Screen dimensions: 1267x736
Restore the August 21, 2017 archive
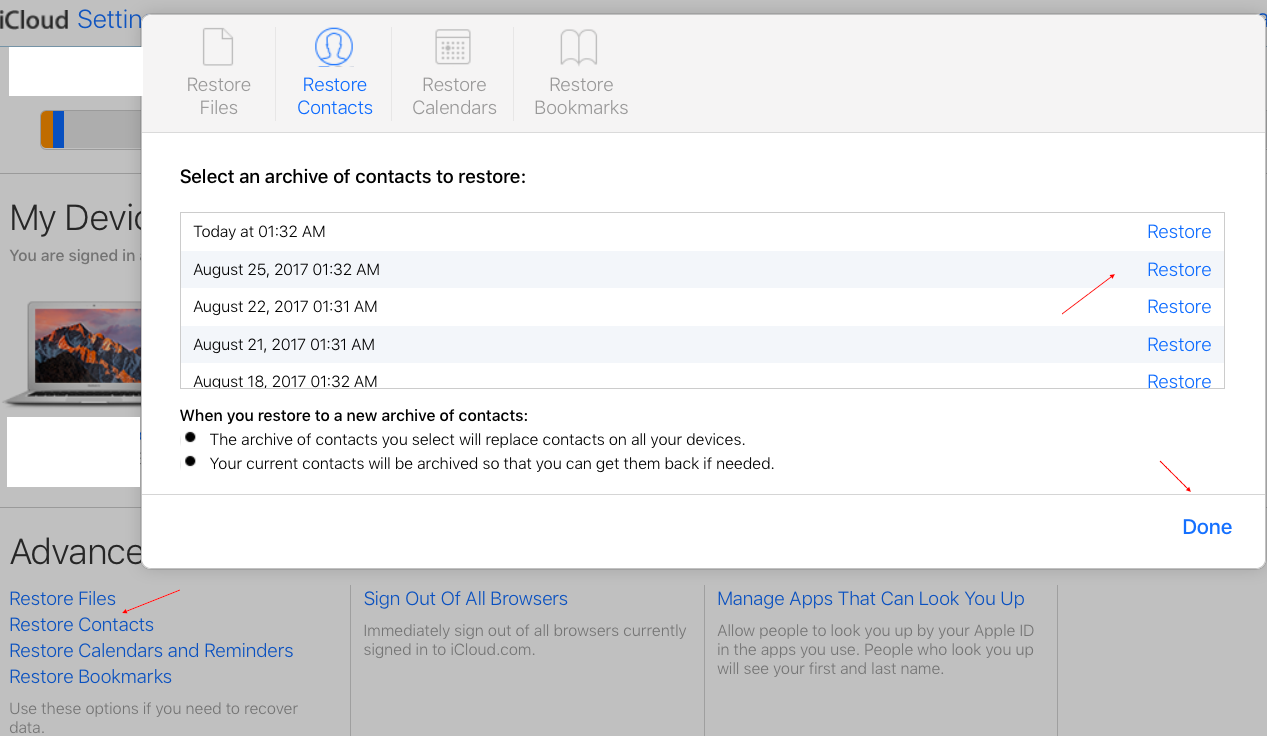click(x=1178, y=345)
